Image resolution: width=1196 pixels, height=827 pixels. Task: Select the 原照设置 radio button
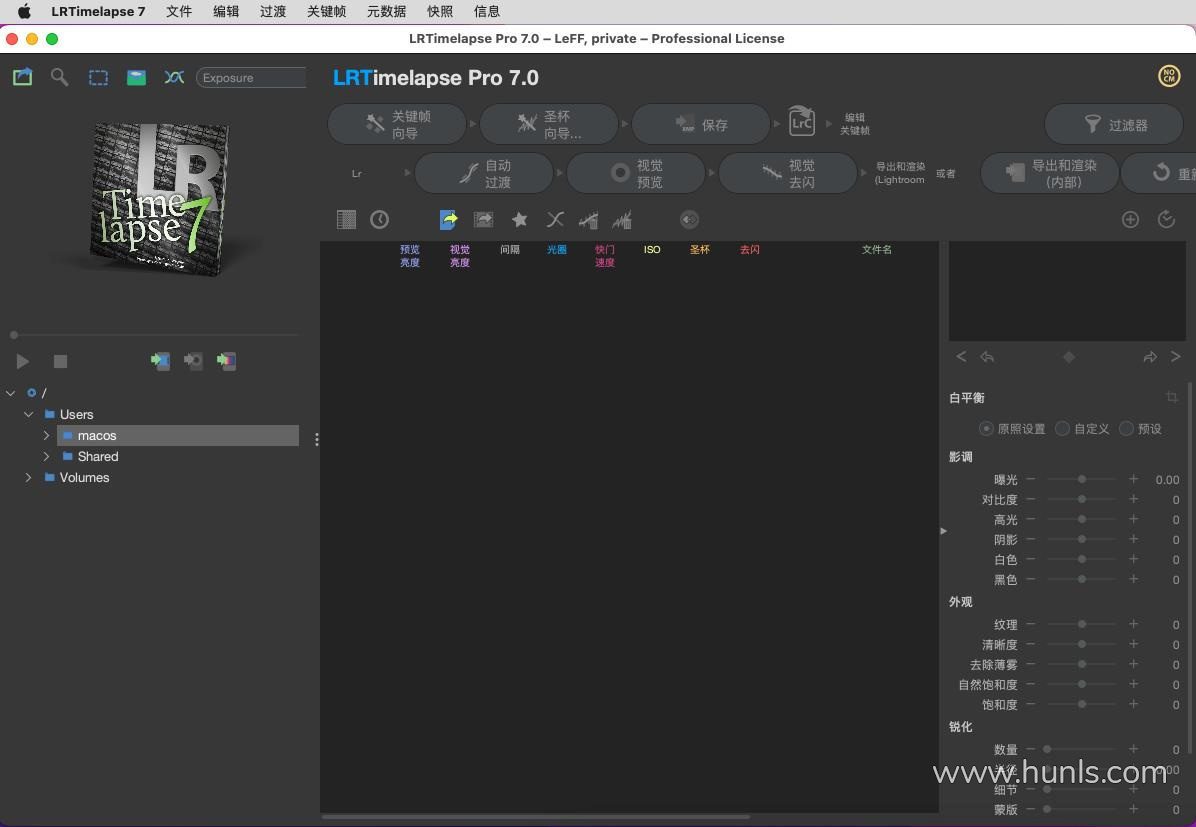(x=986, y=429)
